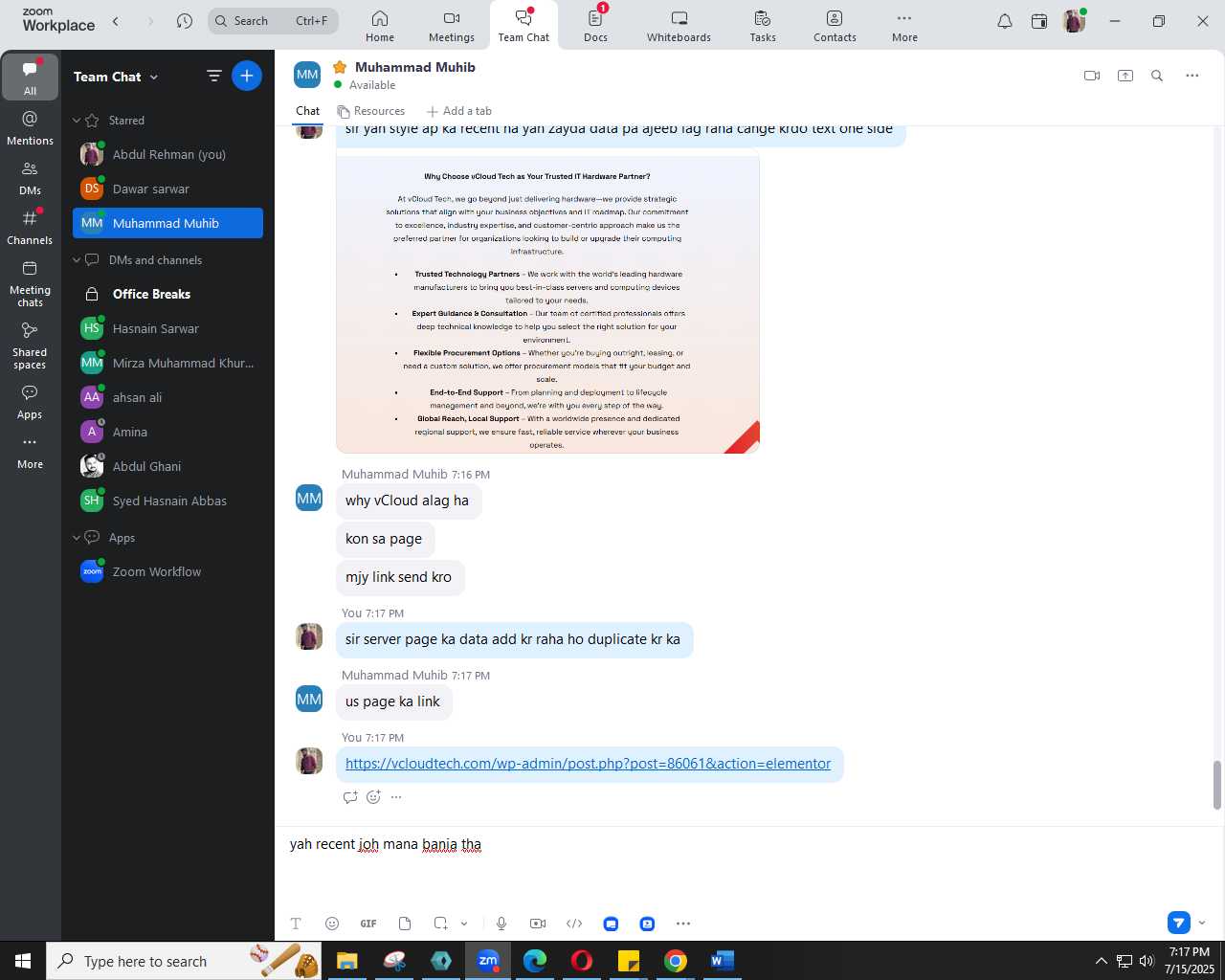Screen dimensions: 1225x980
Task: Open Syed Hasnain Abbas chat
Action: [167, 501]
